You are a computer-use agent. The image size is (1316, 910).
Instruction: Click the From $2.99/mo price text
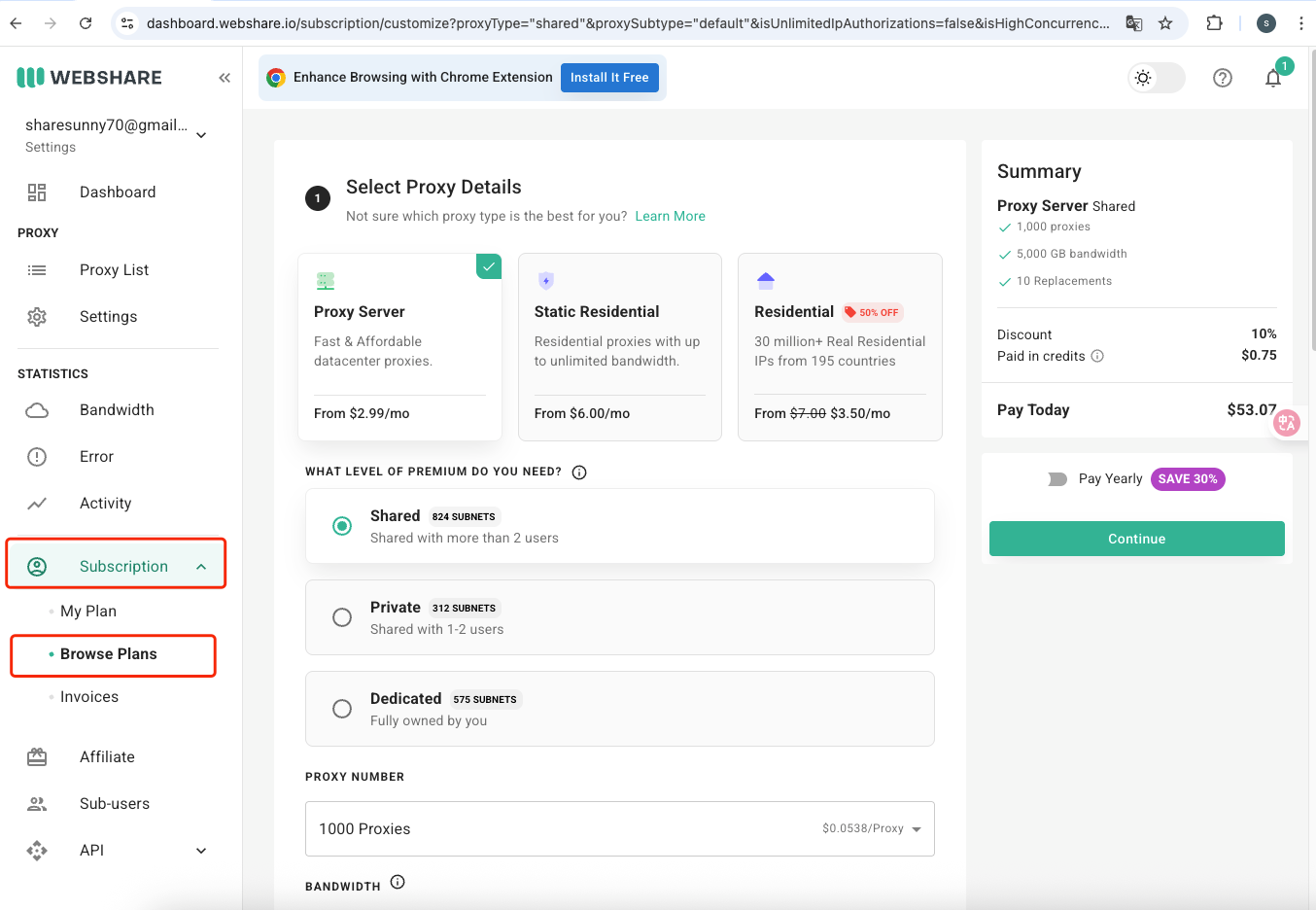coord(362,413)
